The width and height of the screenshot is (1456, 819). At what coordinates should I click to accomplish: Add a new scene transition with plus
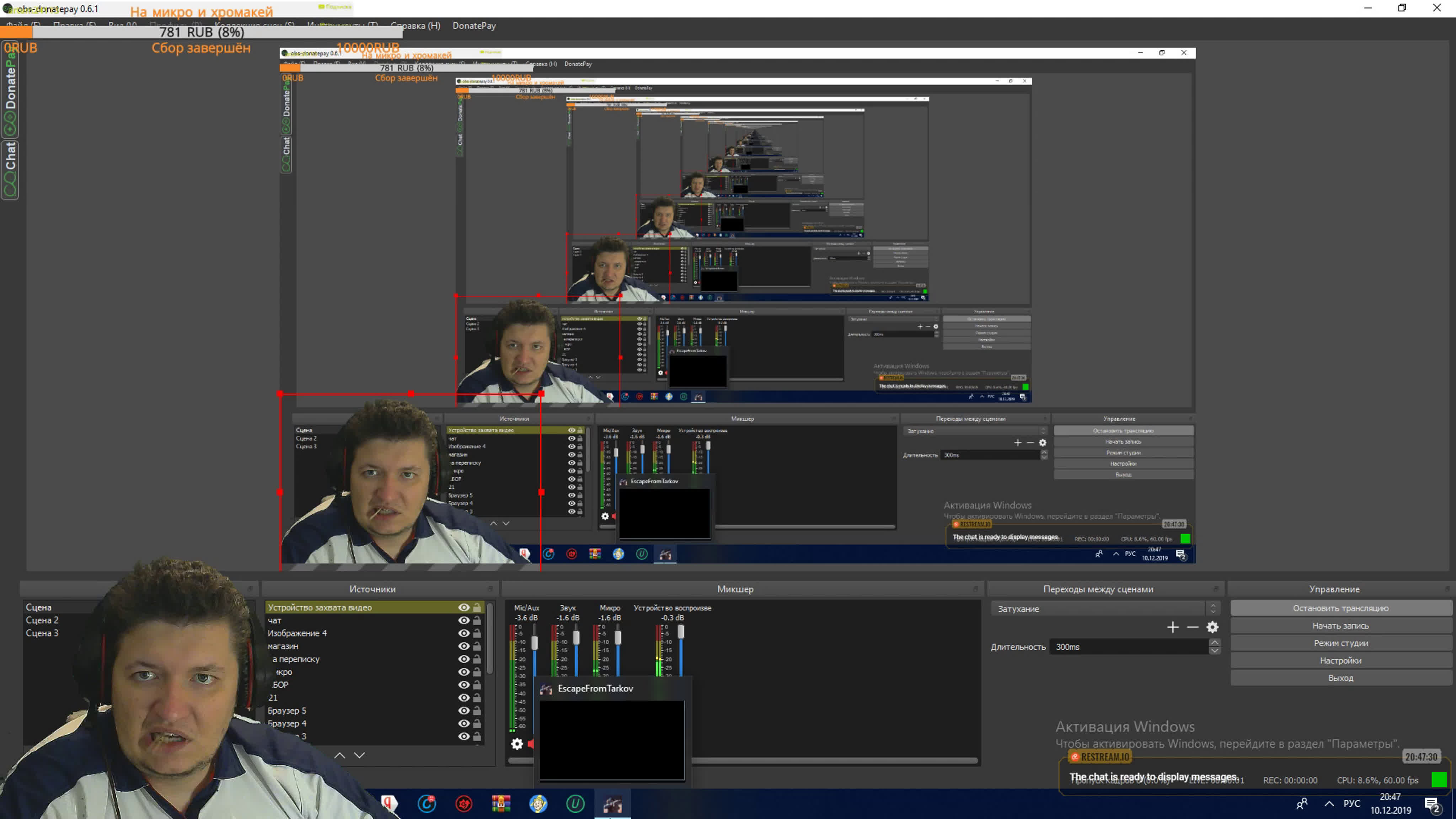point(1173,627)
